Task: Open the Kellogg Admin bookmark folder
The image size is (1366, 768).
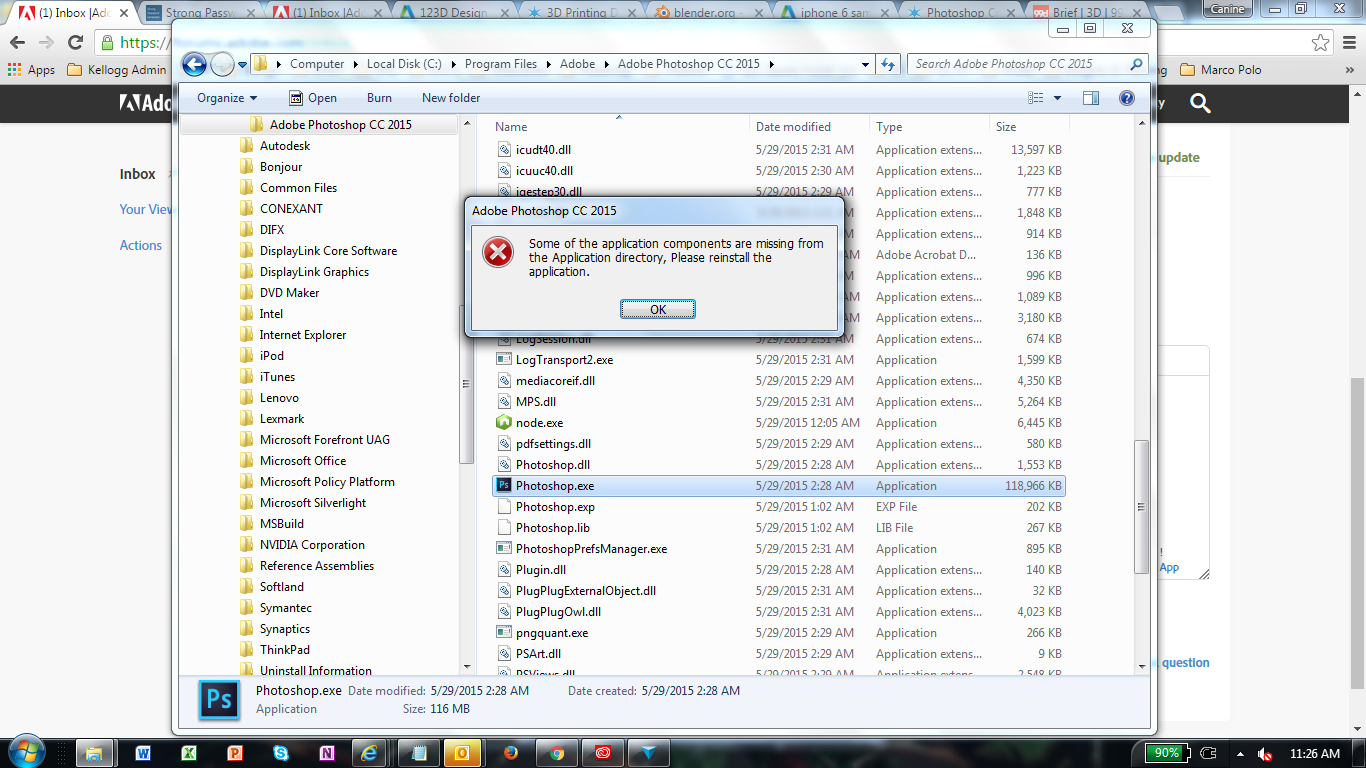Action: pos(116,70)
